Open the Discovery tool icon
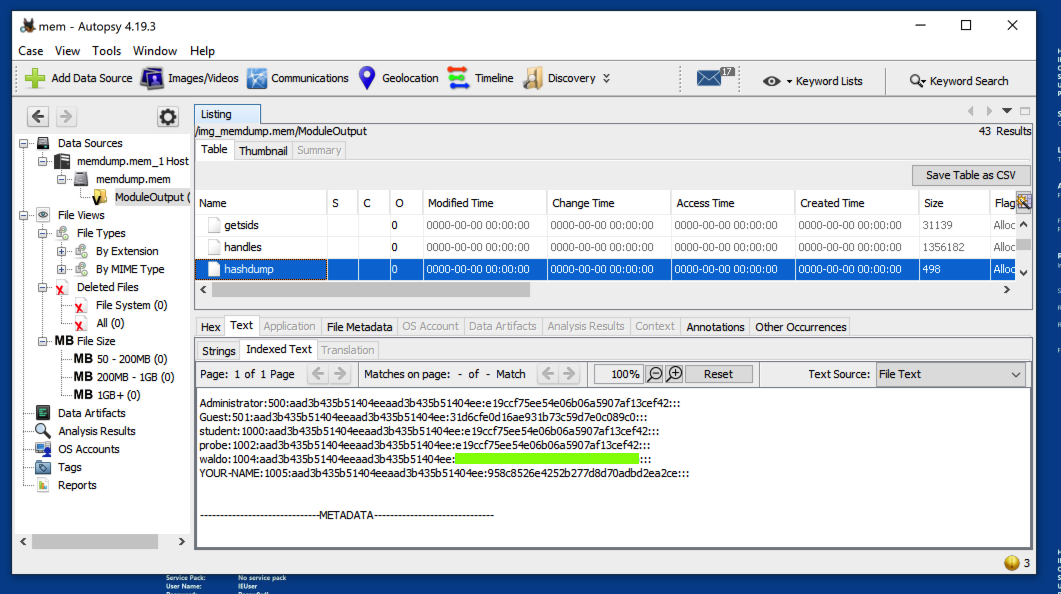Screen dimensions: 1061x594 533,78
